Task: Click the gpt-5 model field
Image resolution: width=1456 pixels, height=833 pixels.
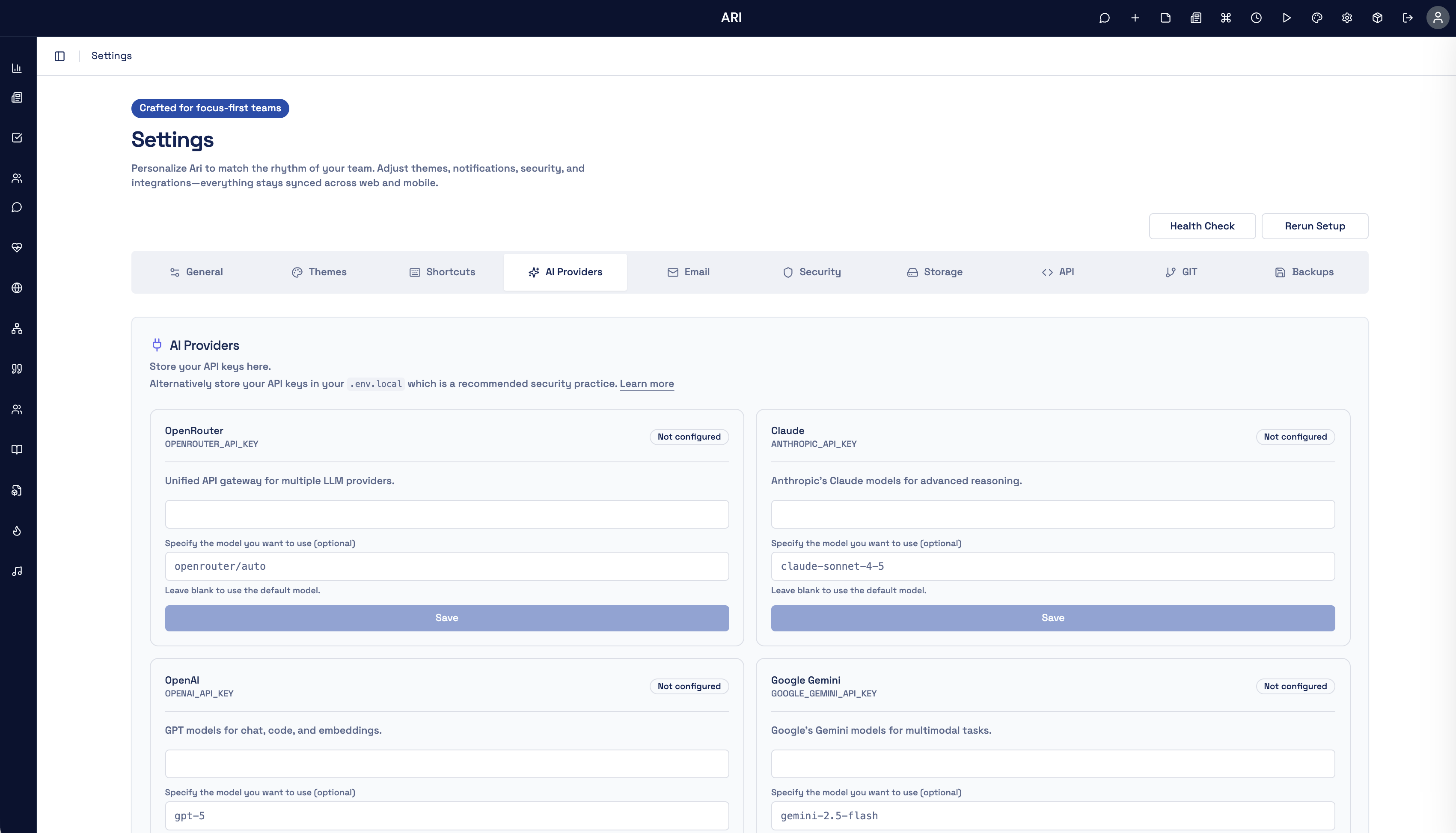Action: pyautogui.click(x=447, y=816)
